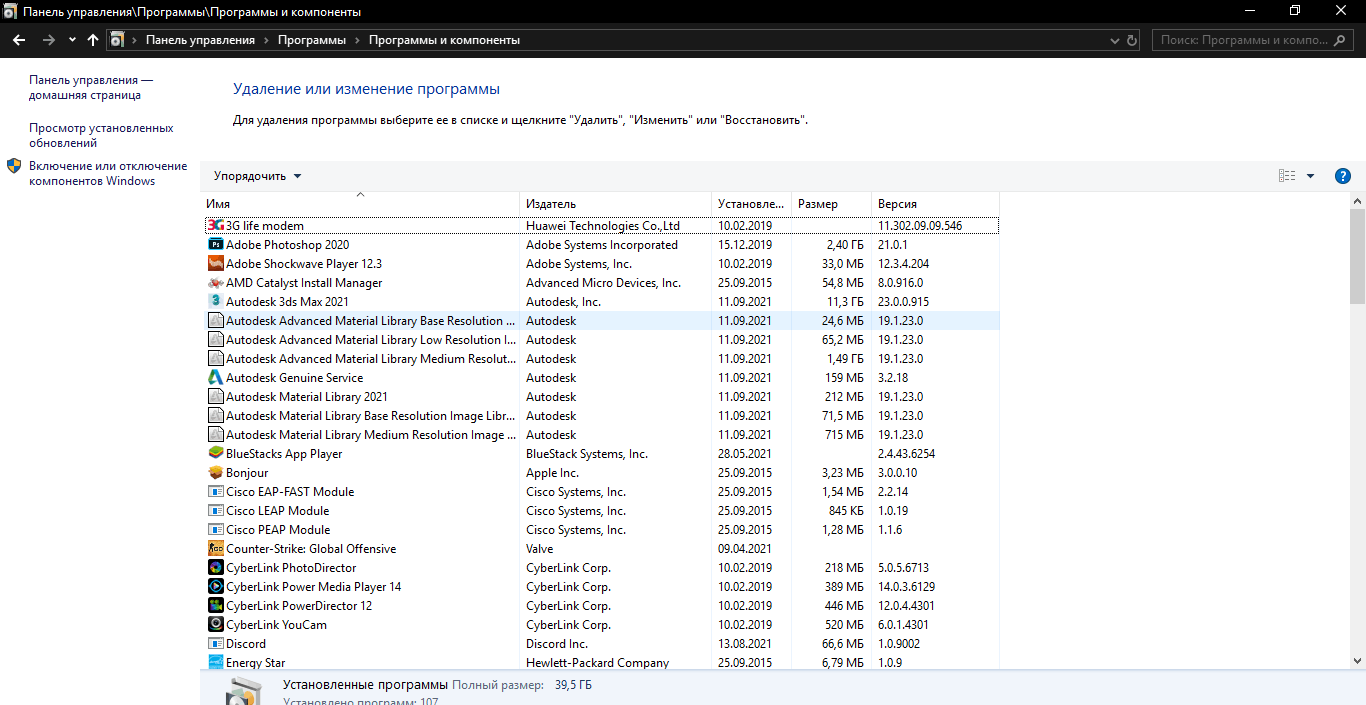This screenshot has width=1366, height=705.
Task: Click the Autodesk 3ds Max 2021 icon
Action: pos(215,302)
